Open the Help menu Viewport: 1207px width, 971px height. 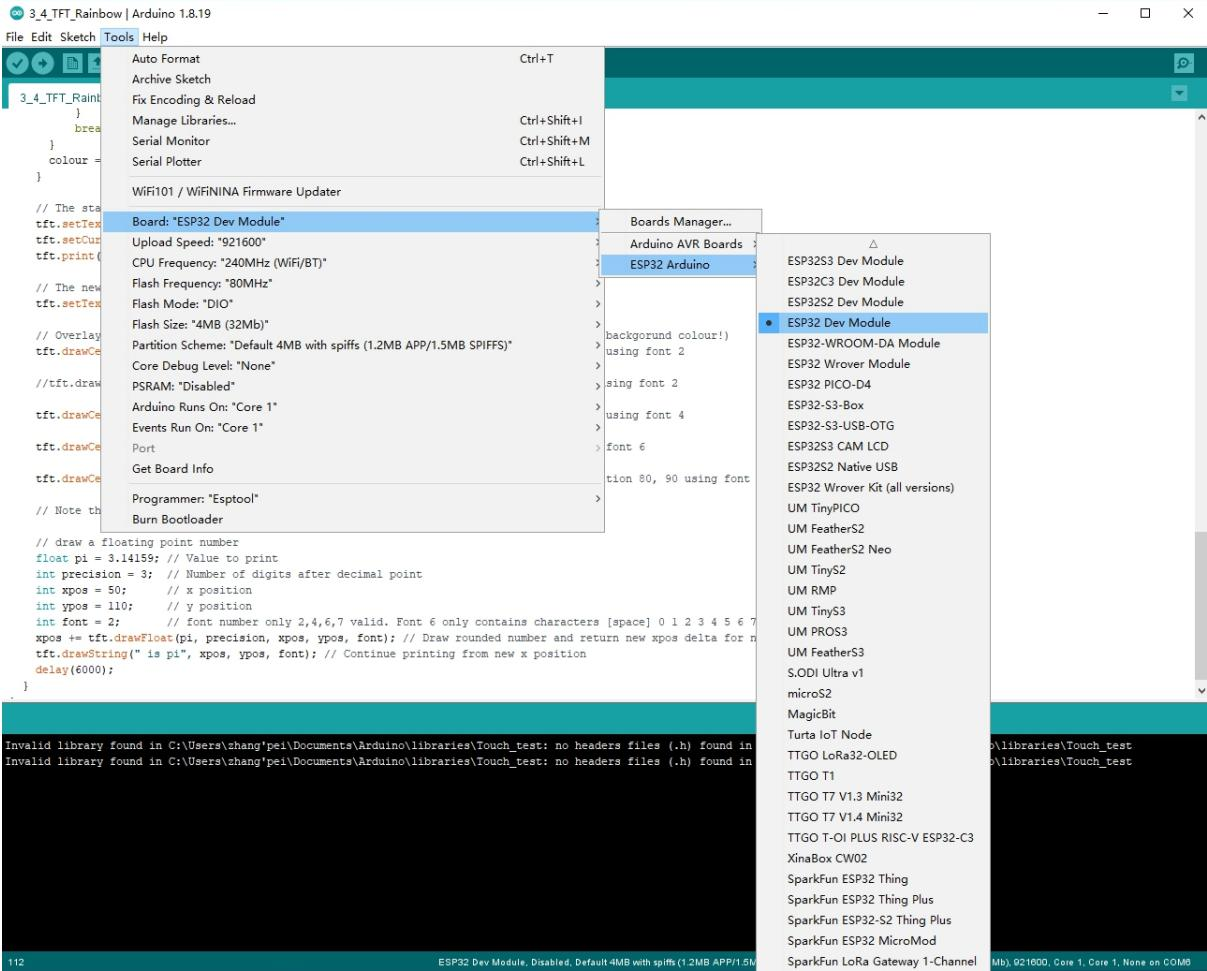tap(155, 37)
